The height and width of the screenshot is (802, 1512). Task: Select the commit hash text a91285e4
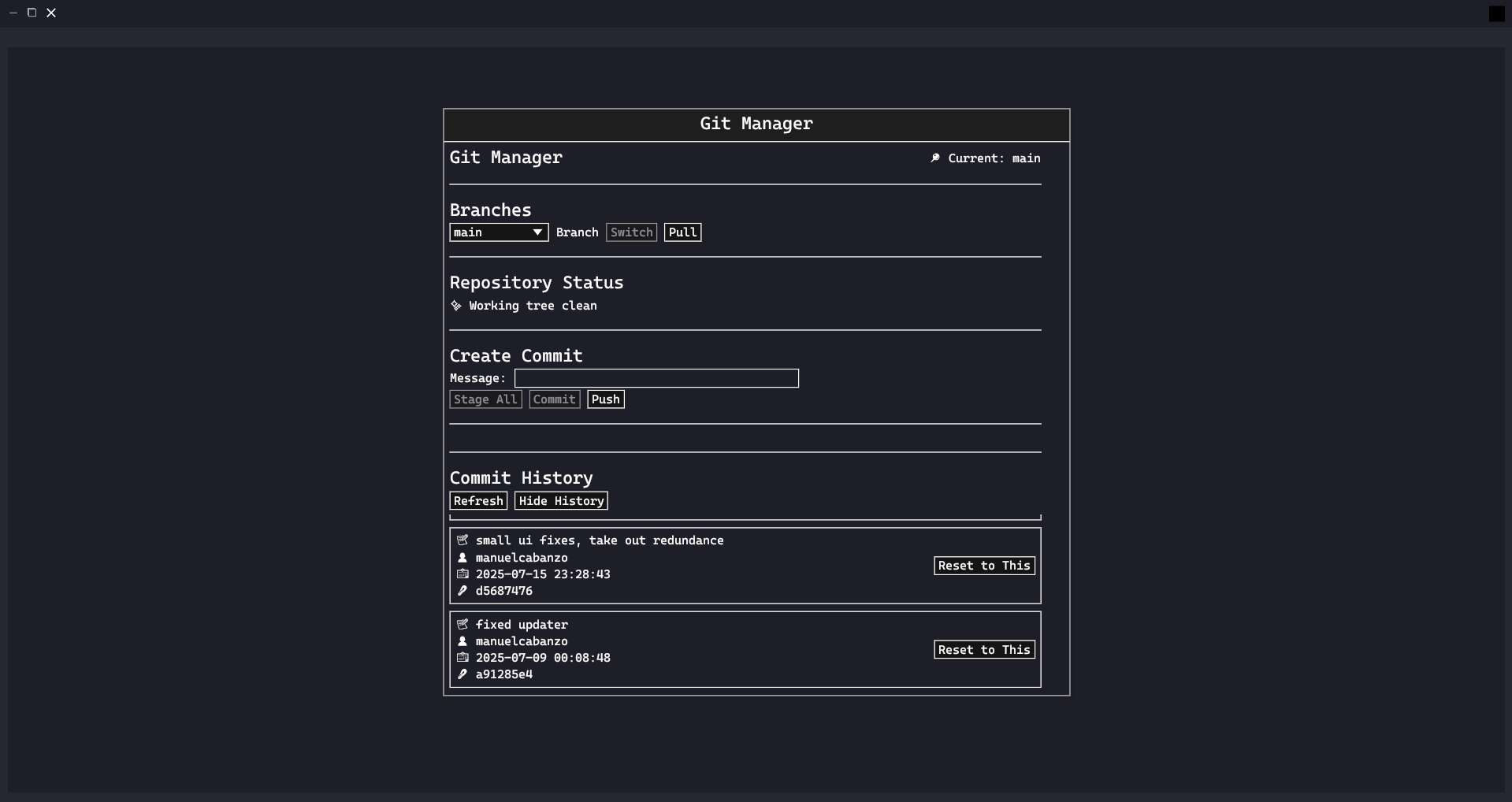click(x=504, y=674)
